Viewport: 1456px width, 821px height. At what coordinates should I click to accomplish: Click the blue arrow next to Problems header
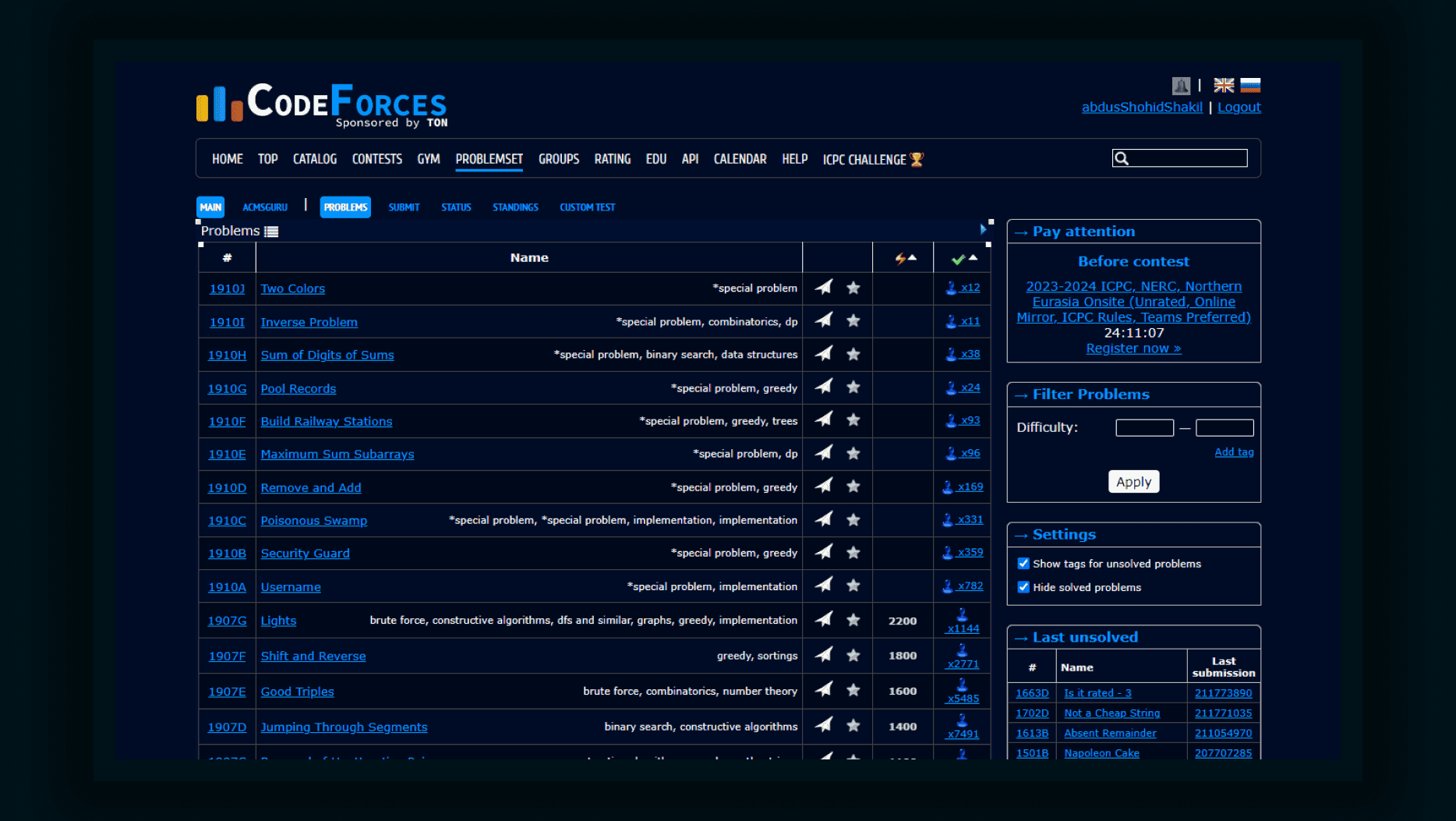pos(983,229)
